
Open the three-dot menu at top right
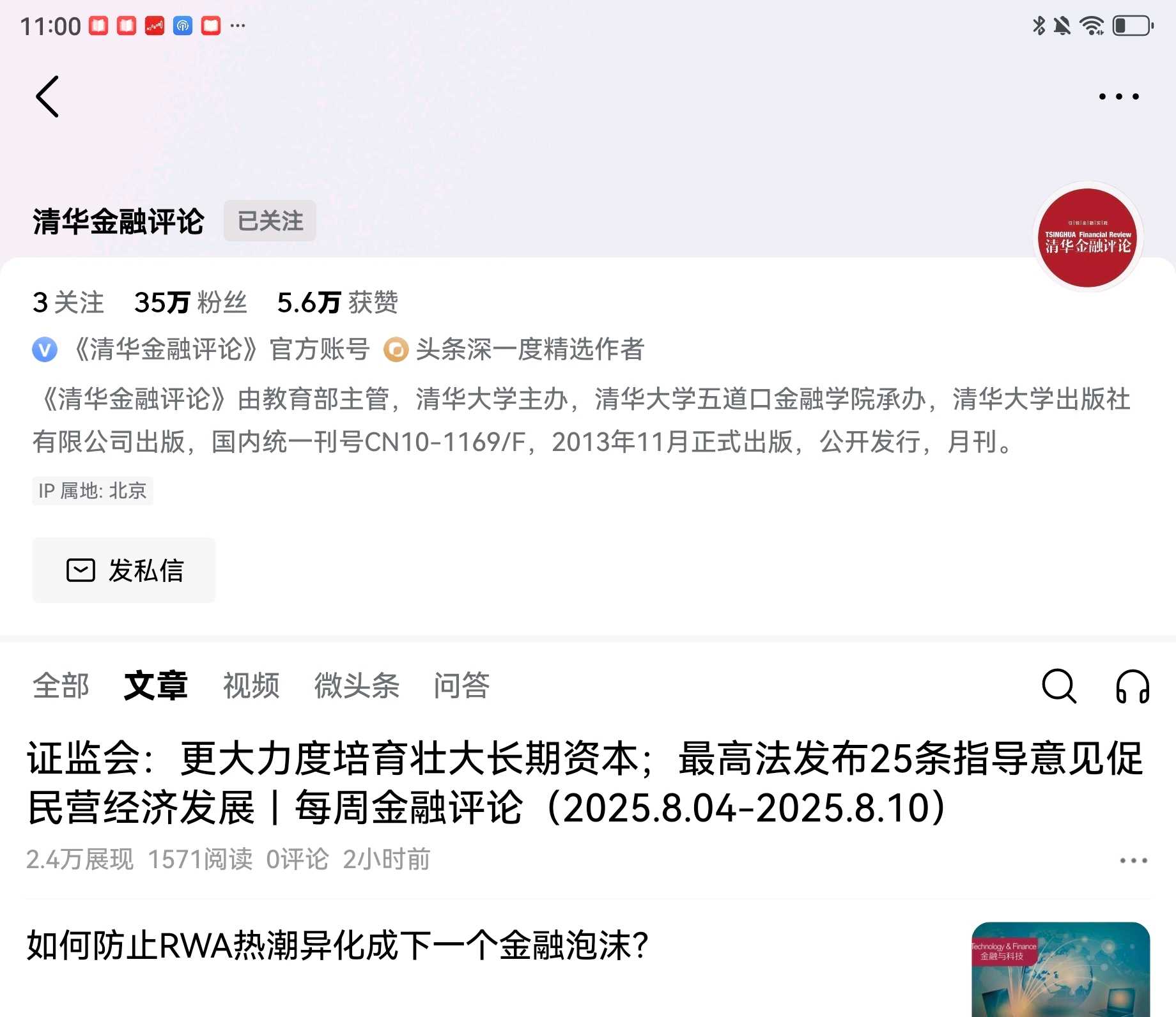tap(1118, 96)
